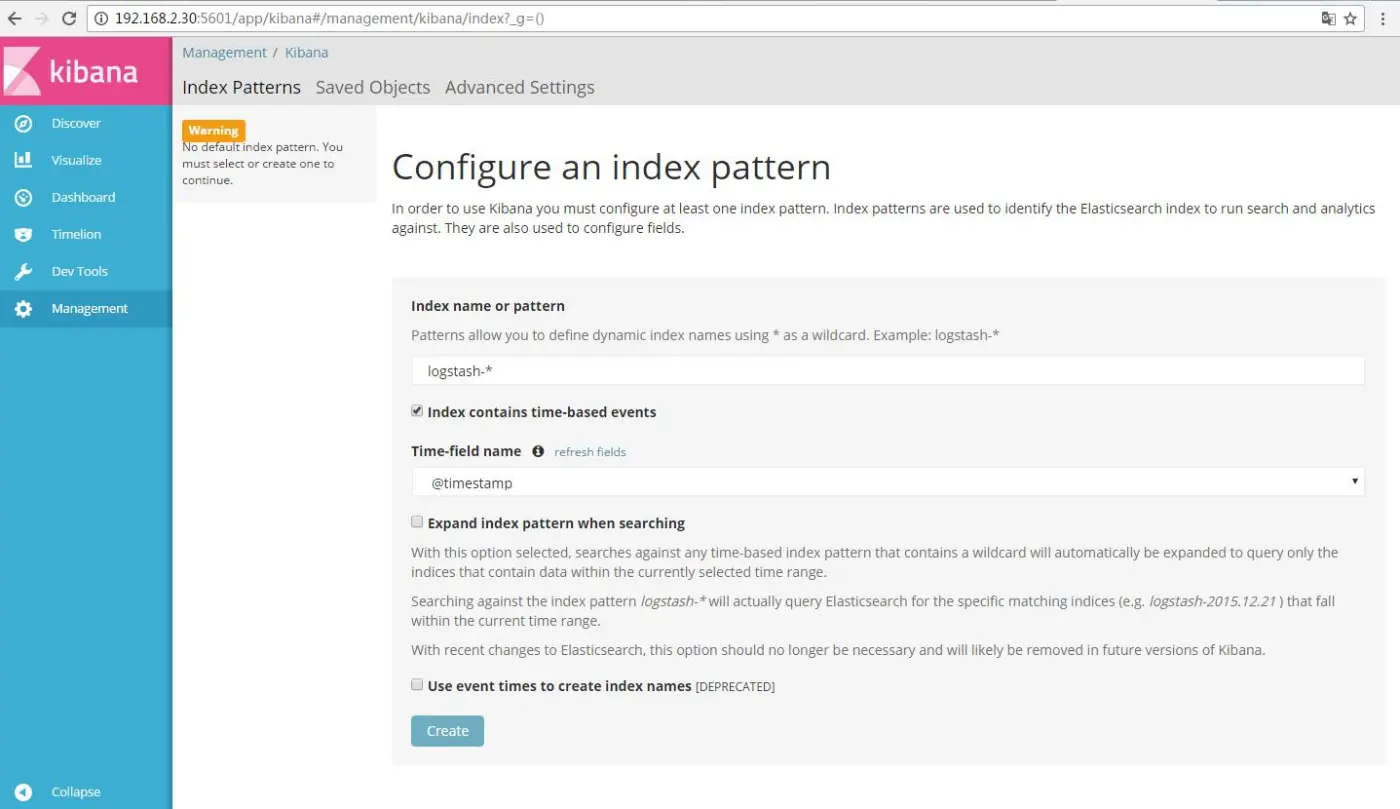
Task: Open the browser menu (three dots)
Action: [1383, 18]
